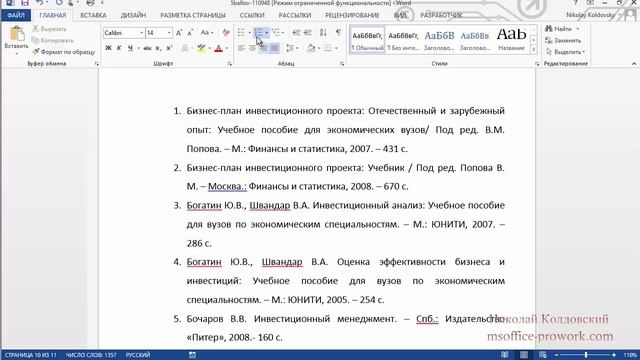Switch to the РАЗМЕТКА СТРАНИЦЫ tab

[193, 15]
